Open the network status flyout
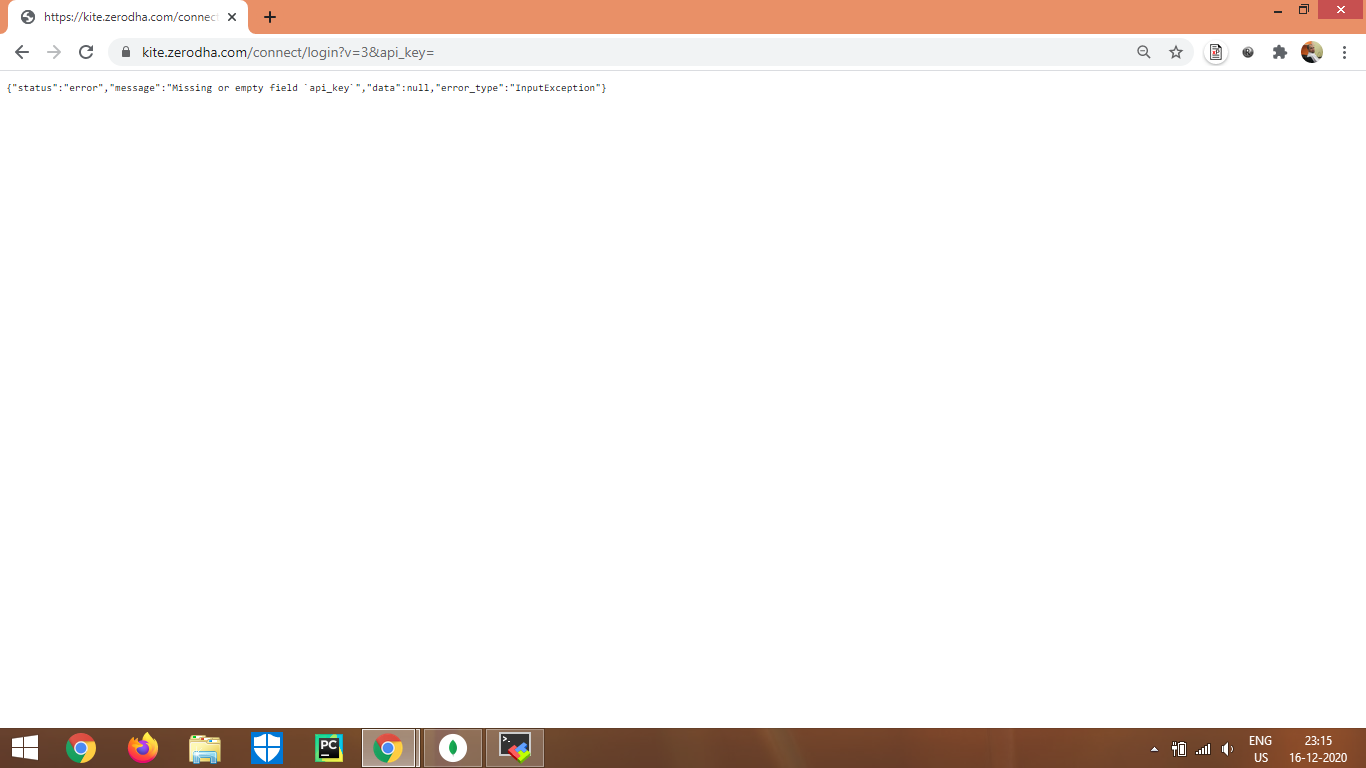The image size is (1366, 768). tap(1203, 747)
